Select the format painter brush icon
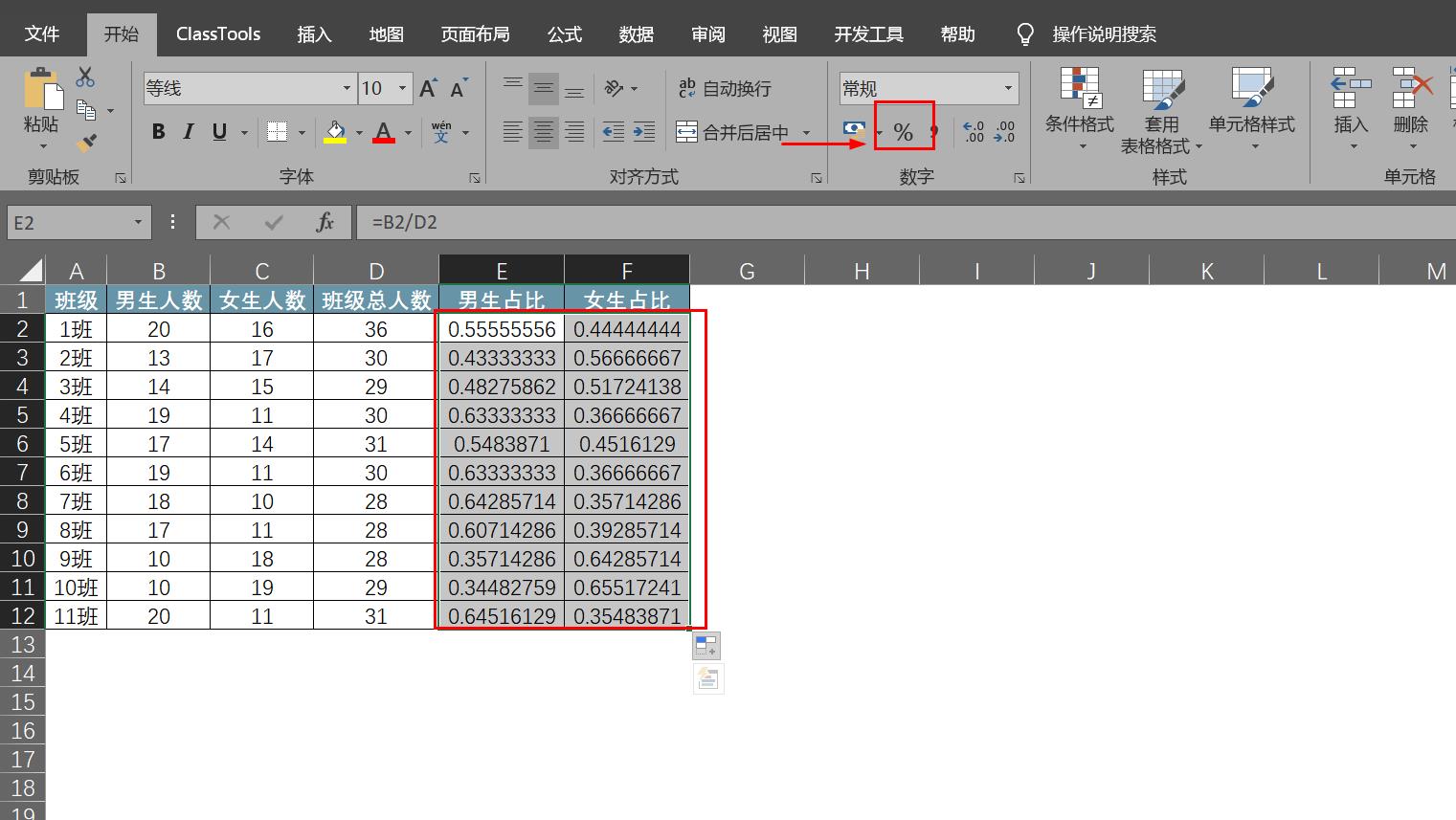1456x820 pixels. (84, 142)
